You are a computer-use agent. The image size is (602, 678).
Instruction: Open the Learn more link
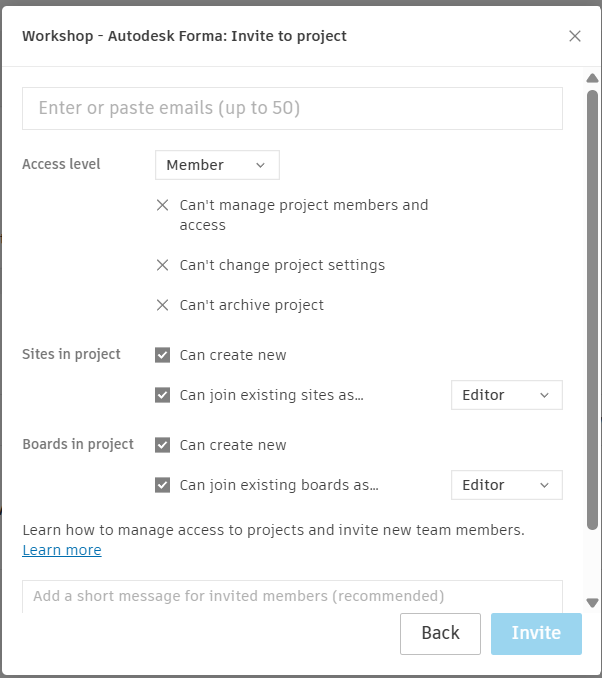[62, 550]
